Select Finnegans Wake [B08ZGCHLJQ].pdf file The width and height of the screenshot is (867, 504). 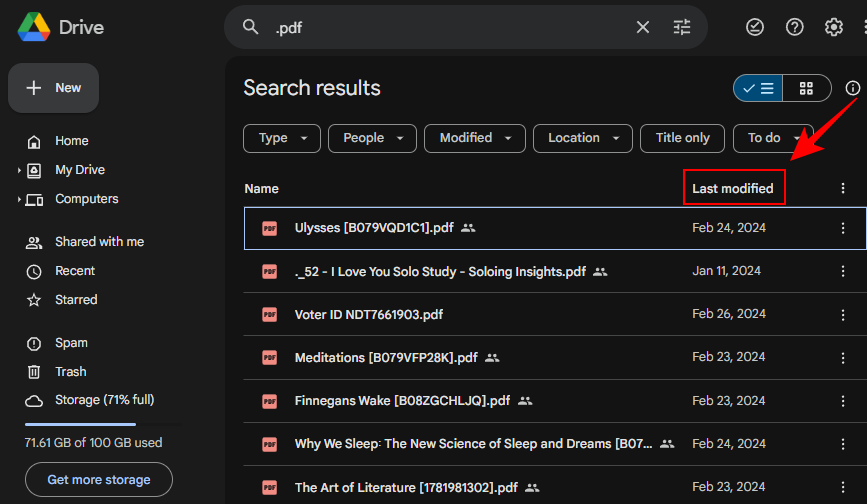point(402,401)
